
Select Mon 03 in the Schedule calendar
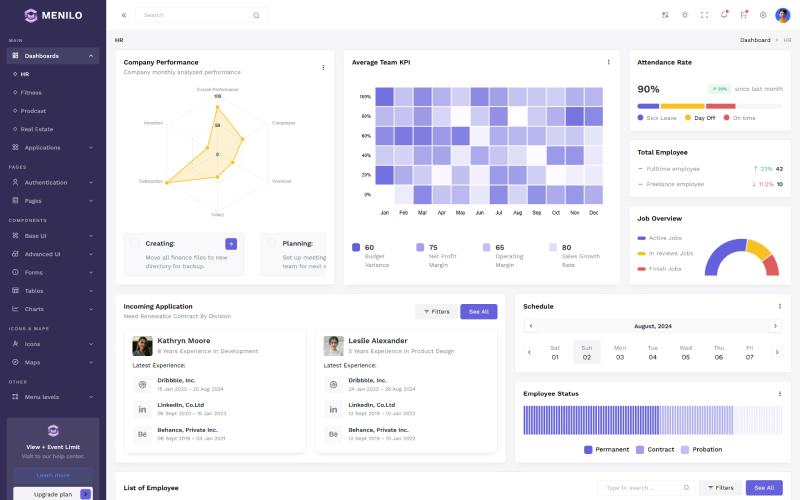point(619,352)
